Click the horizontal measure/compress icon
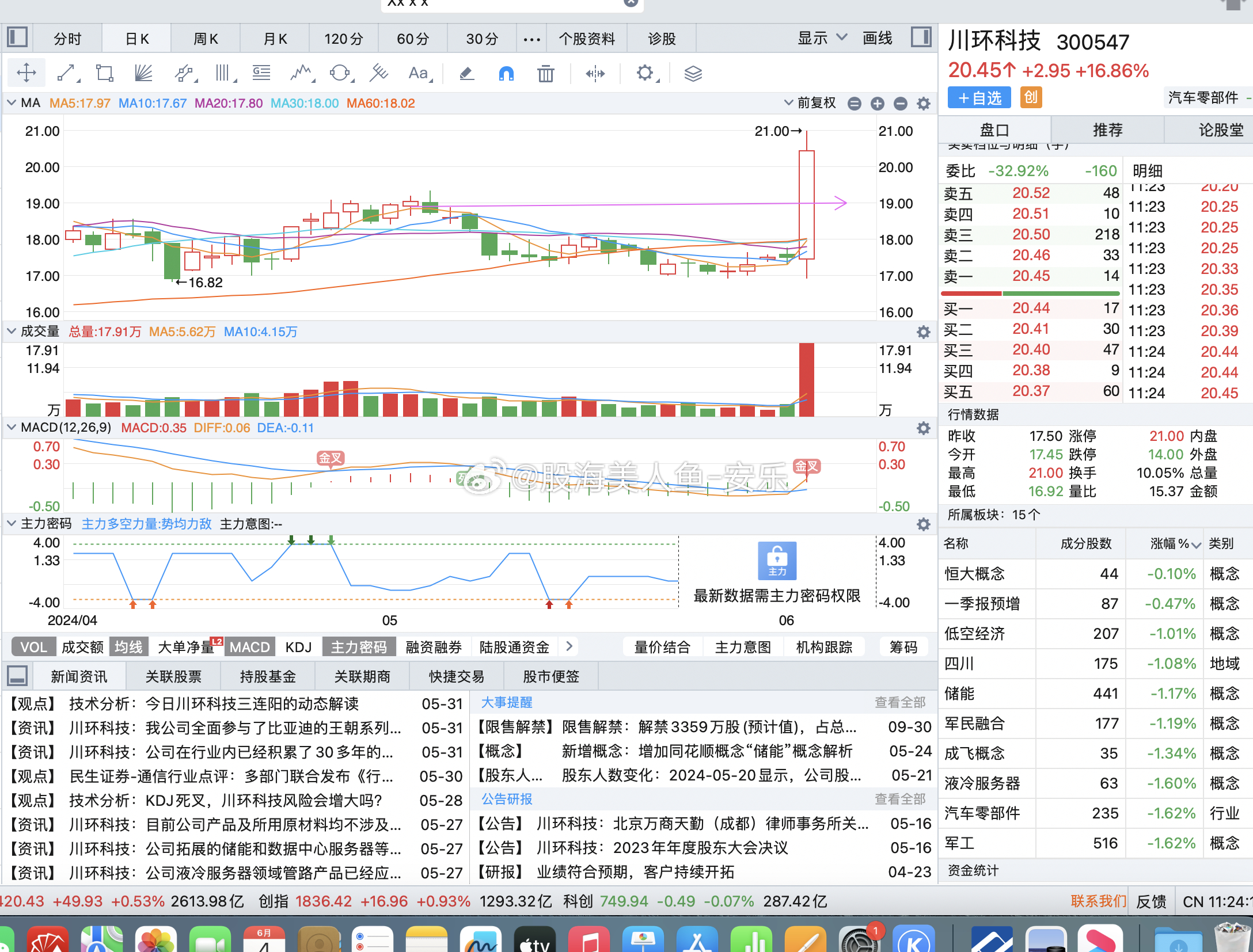Image resolution: width=1253 pixels, height=952 pixels. 595,73
